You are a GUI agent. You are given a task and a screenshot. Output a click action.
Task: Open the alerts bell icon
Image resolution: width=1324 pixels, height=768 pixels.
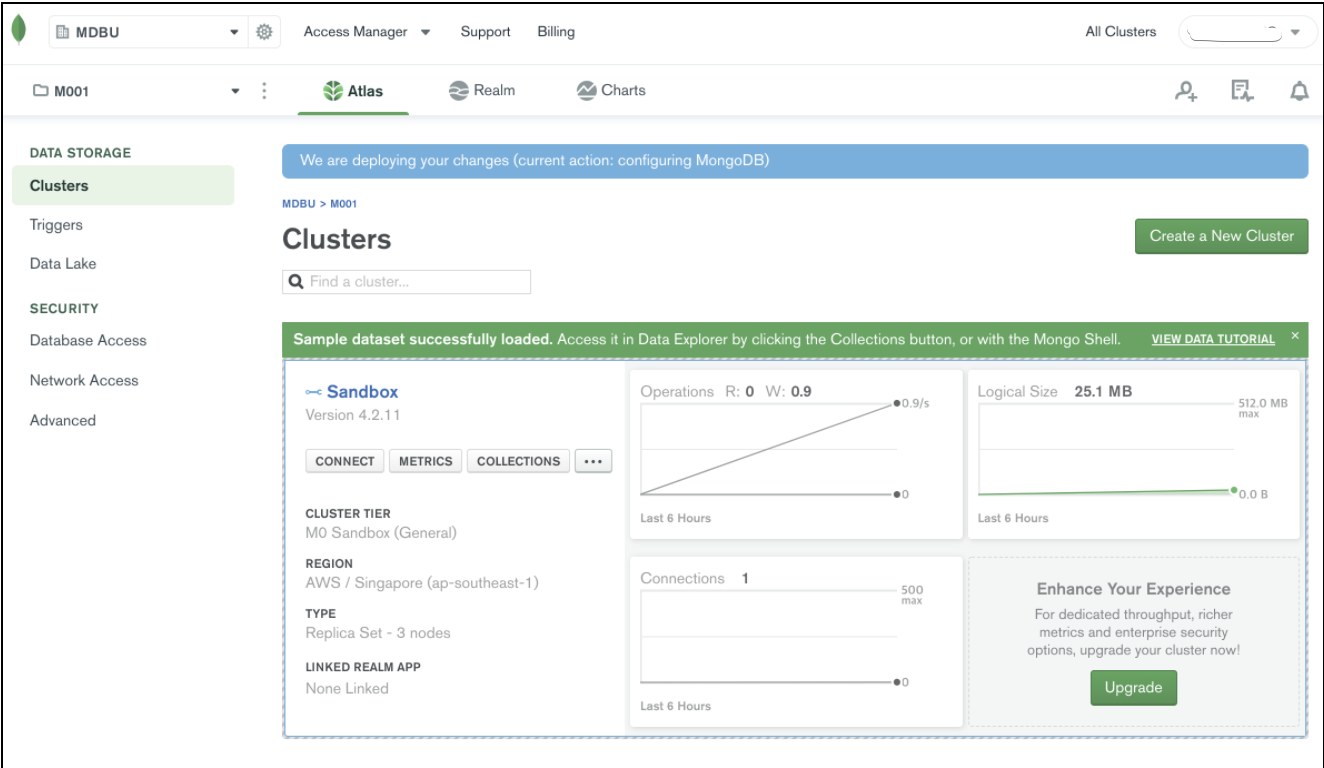click(x=1299, y=91)
